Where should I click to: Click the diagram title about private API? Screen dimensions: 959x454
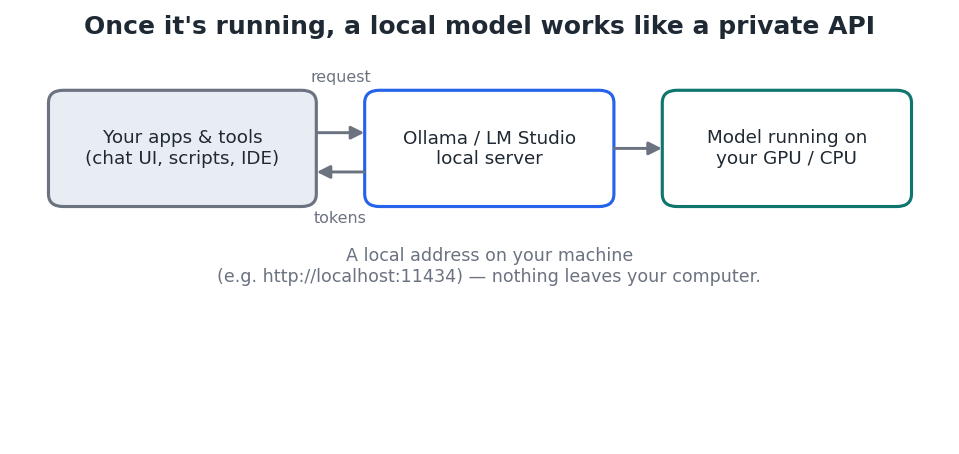pos(480,26)
